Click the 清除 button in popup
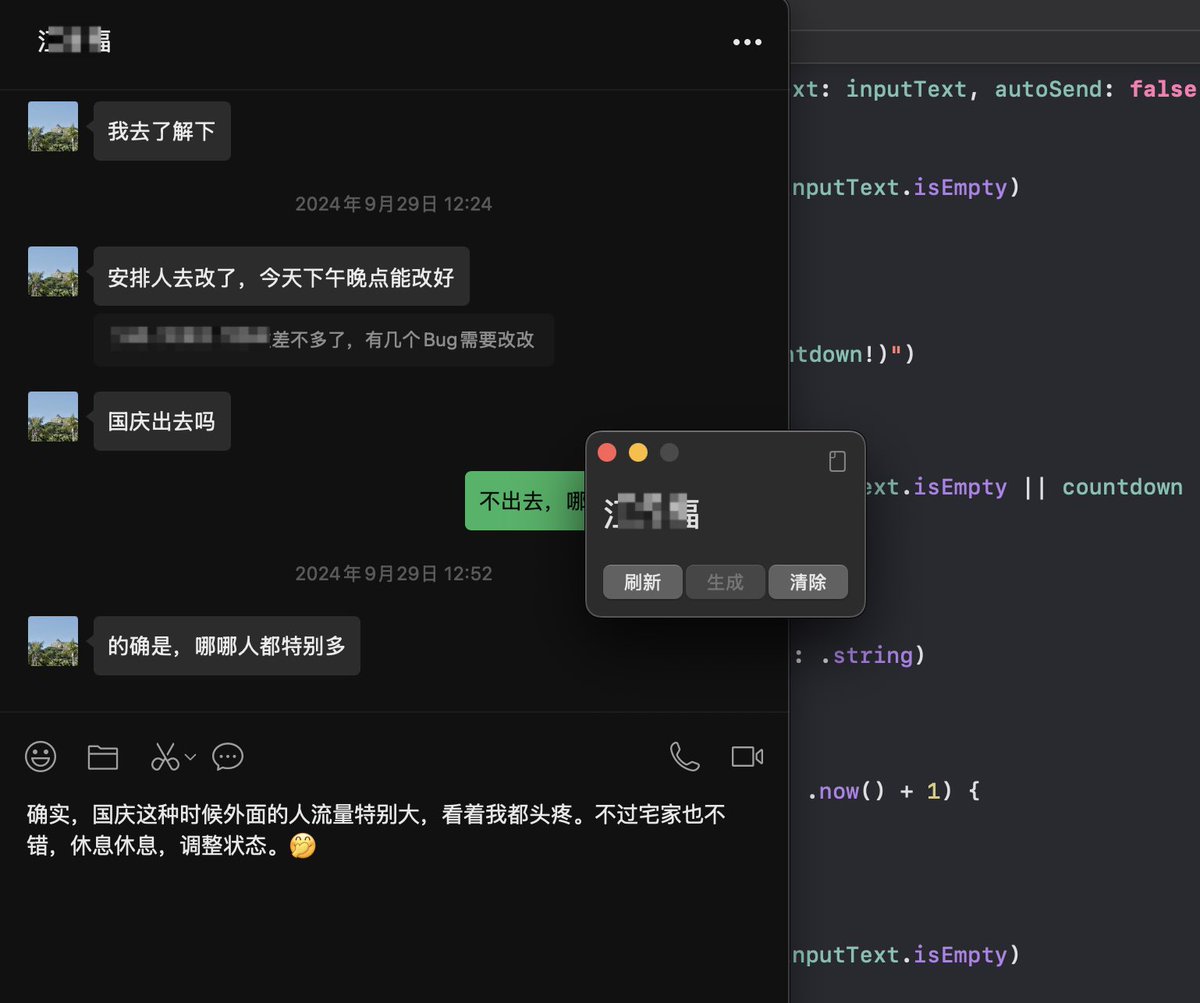 [808, 582]
